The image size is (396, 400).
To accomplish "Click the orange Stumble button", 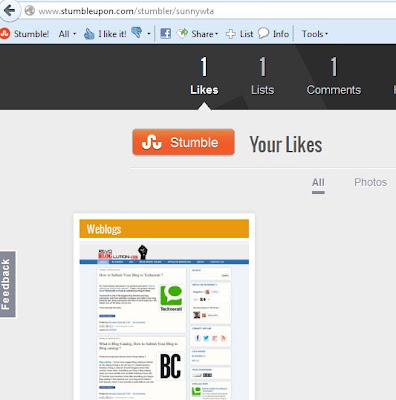I will [183, 142].
